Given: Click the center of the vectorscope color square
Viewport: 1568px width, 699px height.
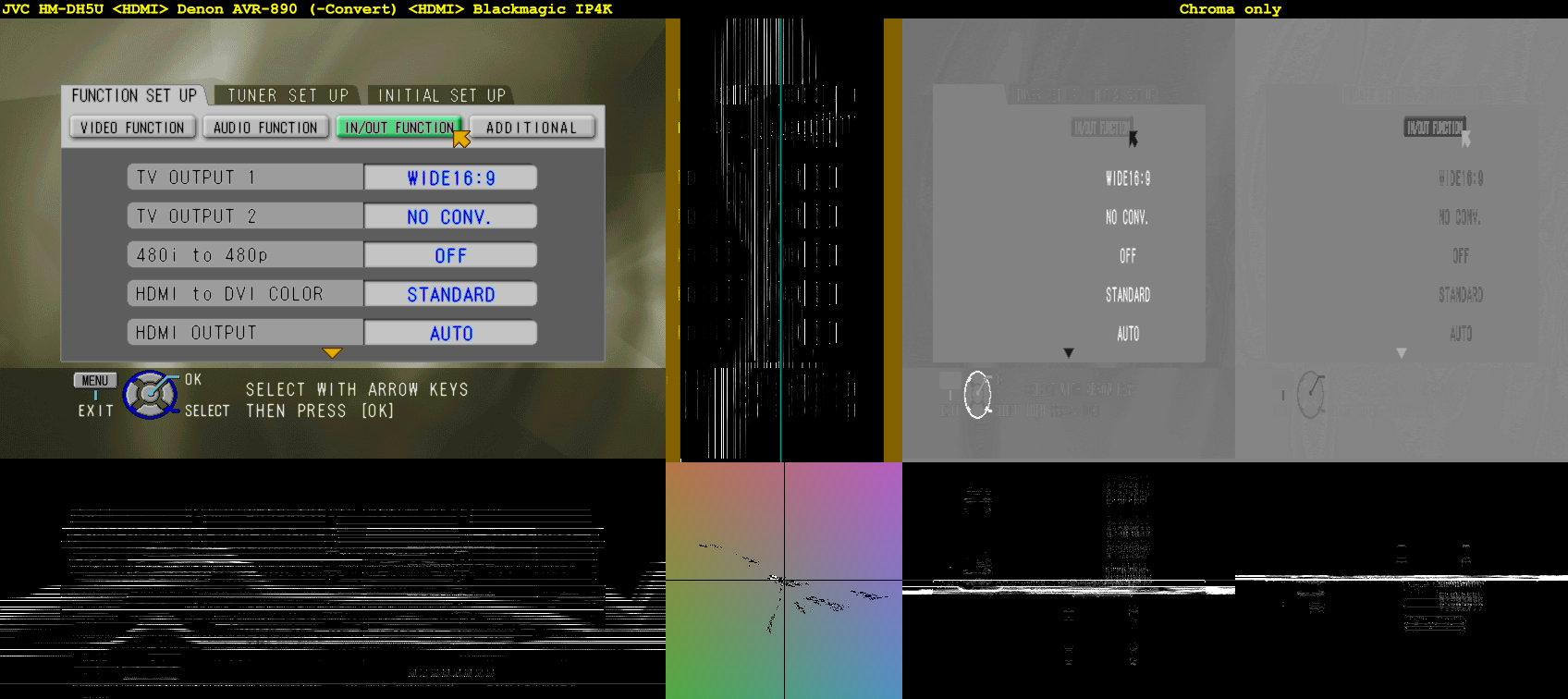Looking at the screenshot, I should (x=784, y=581).
